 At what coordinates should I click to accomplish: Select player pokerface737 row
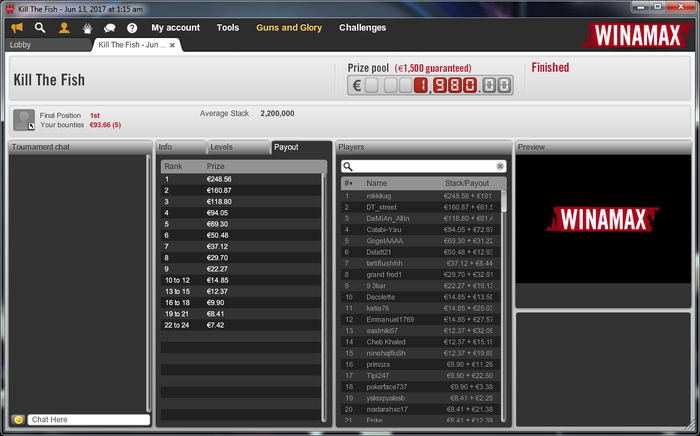pos(421,386)
